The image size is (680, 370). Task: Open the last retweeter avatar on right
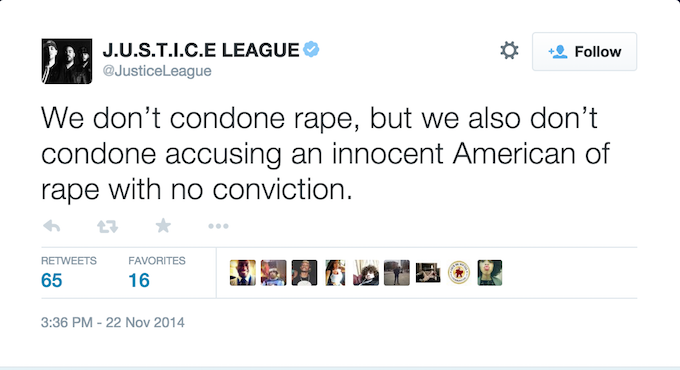pyautogui.click(x=490, y=273)
